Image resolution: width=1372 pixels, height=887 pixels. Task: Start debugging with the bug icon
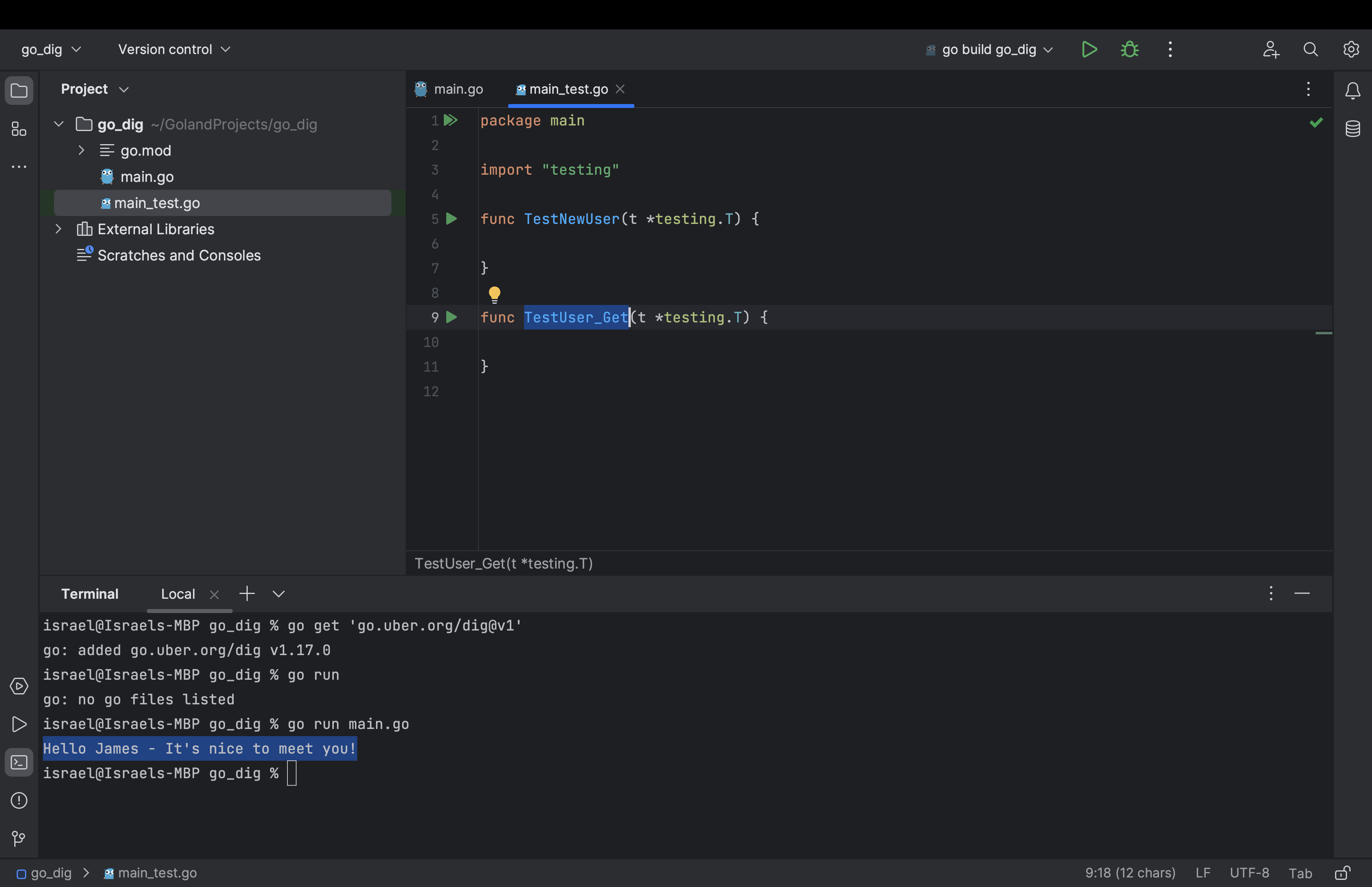pyautogui.click(x=1129, y=50)
